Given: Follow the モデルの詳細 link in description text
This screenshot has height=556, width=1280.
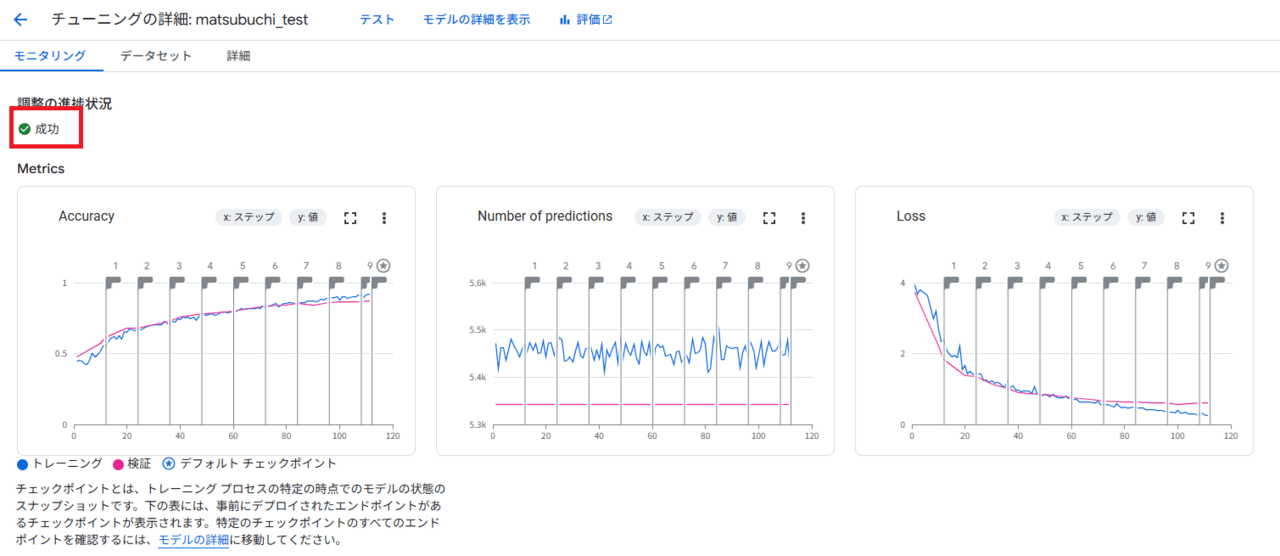Looking at the screenshot, I should click(193, 541).
